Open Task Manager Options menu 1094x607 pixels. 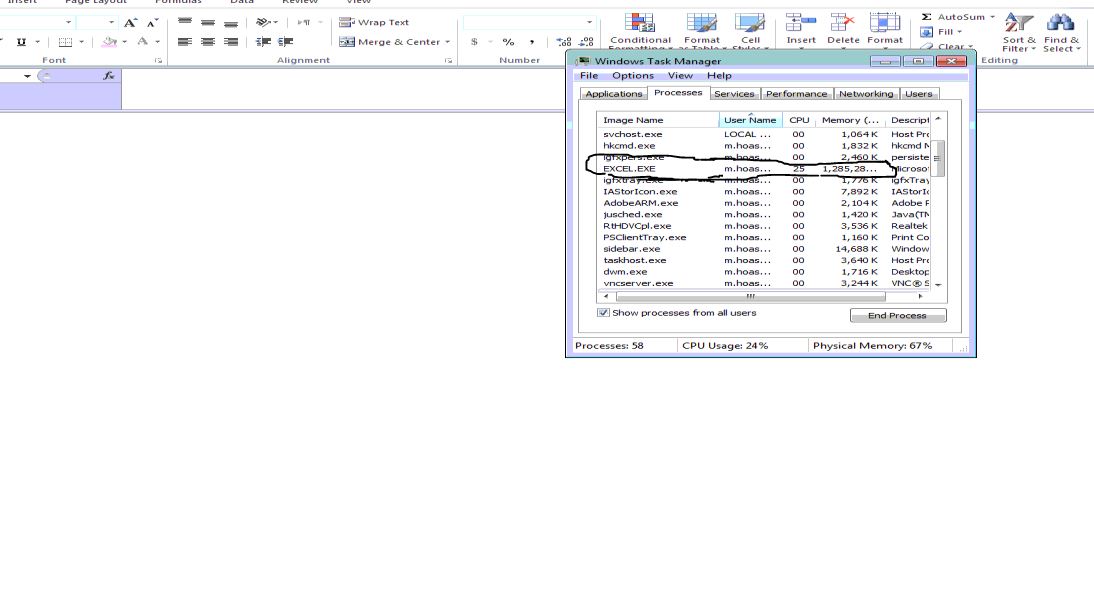point(633,75)
